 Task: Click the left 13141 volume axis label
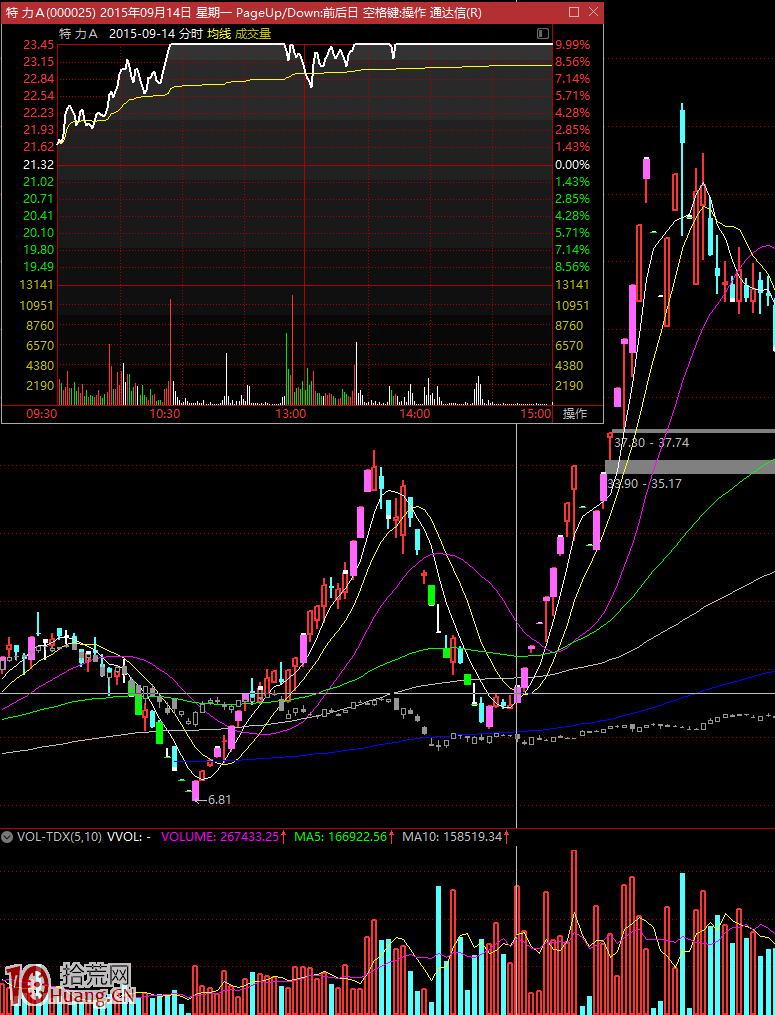click(38, 285)
